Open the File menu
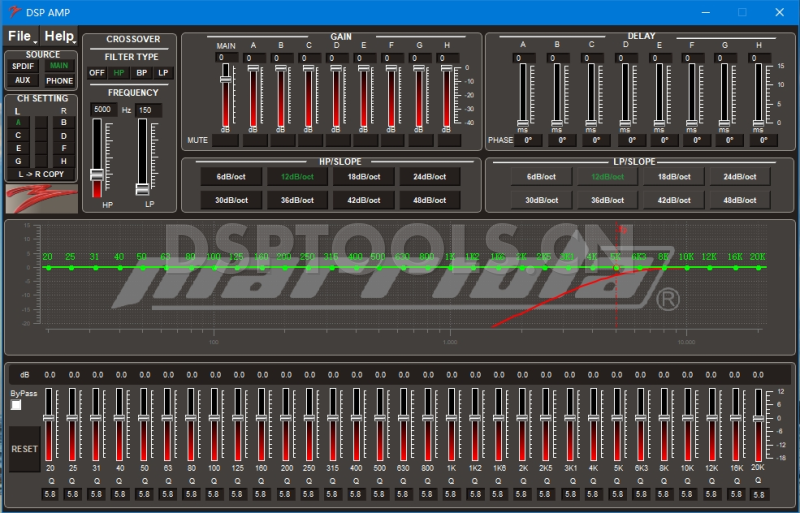 [20, 36]
